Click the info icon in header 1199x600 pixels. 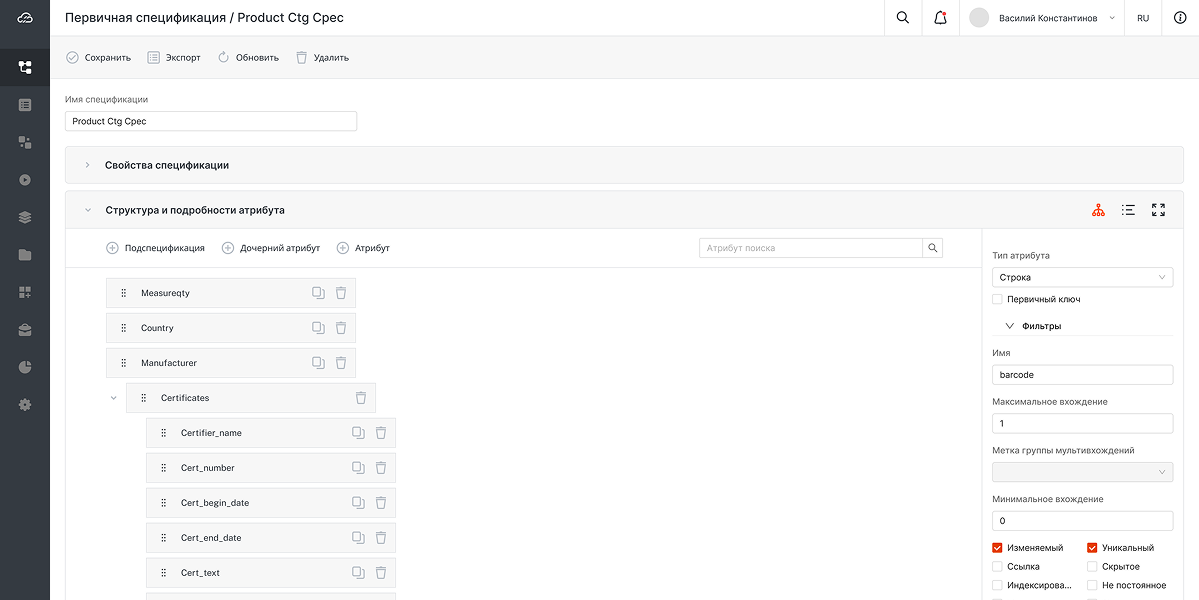point(1180,18)
